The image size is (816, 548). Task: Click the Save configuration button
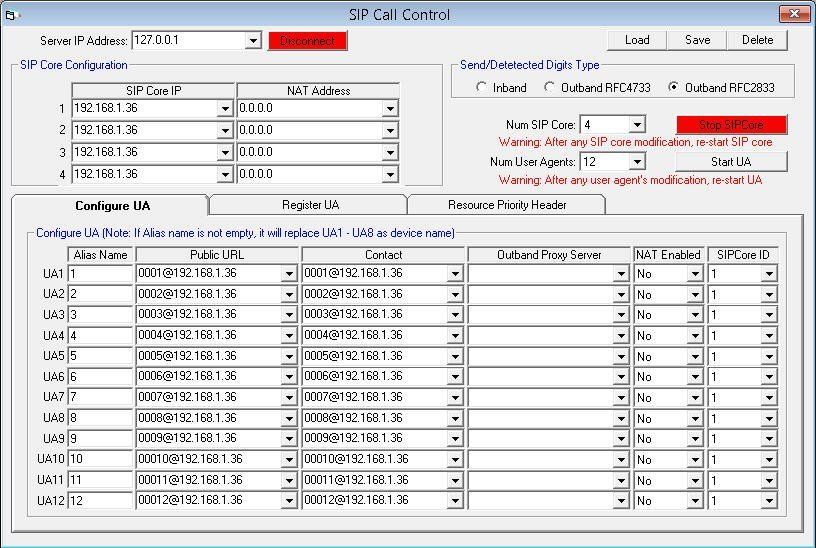[x=697, y=40]
